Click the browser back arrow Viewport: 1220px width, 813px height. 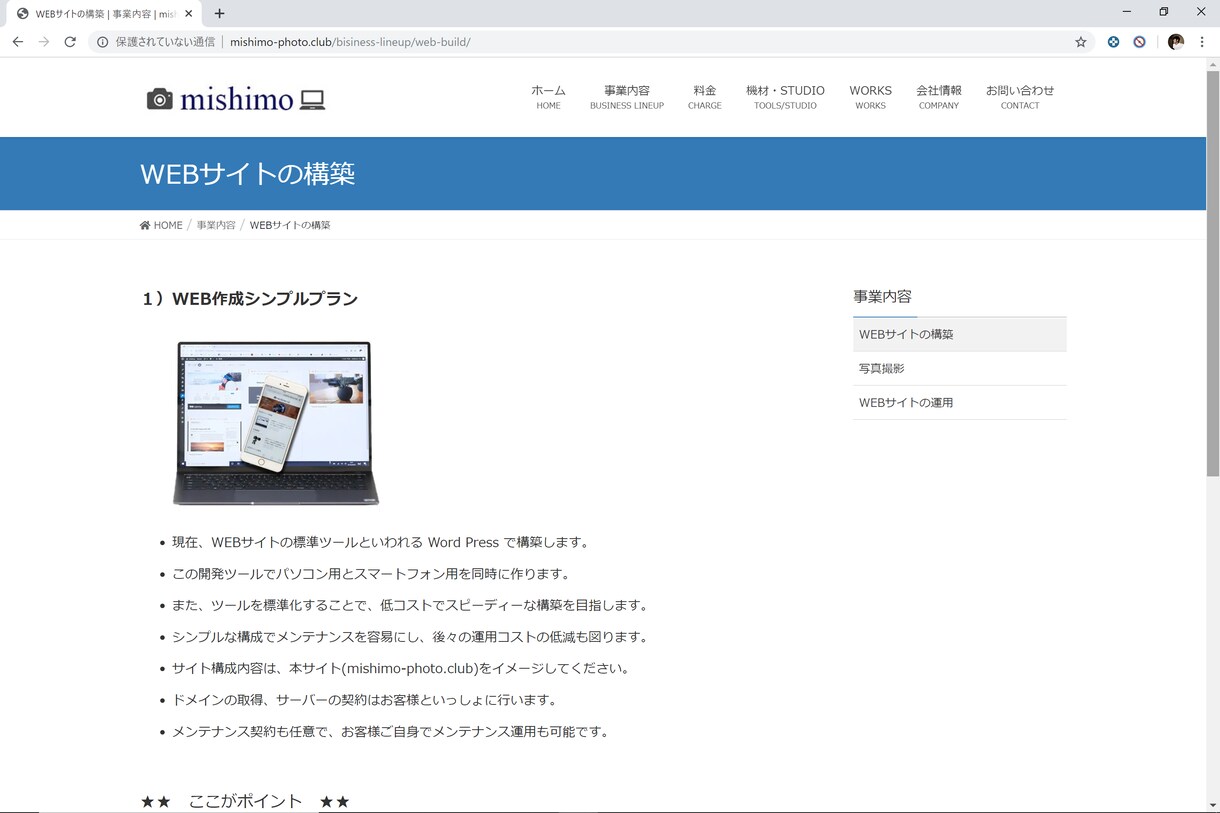(x=17, y=42)
